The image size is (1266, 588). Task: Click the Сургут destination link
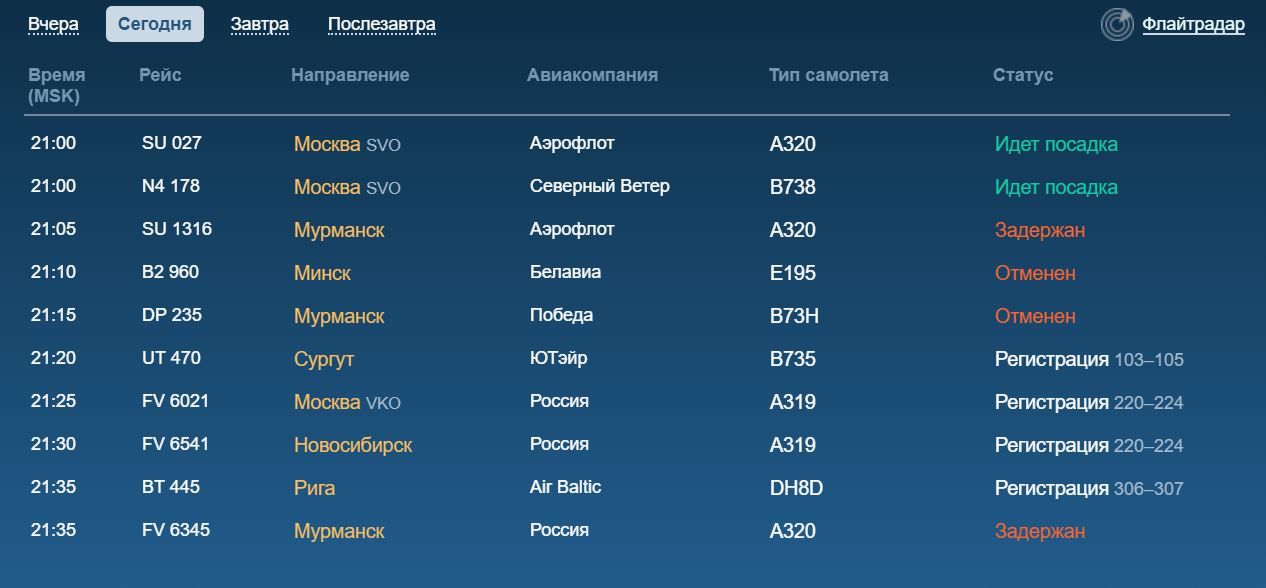click(324, 359)
